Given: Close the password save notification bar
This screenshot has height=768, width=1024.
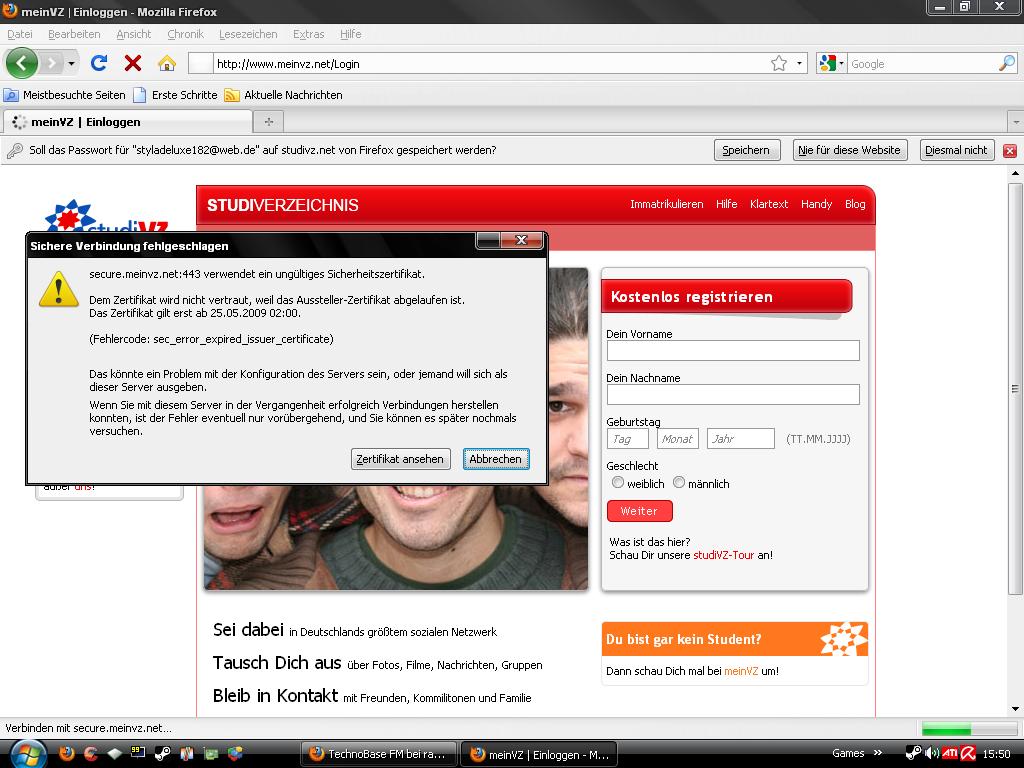Looking at the screenshot, I should 1009,150.
